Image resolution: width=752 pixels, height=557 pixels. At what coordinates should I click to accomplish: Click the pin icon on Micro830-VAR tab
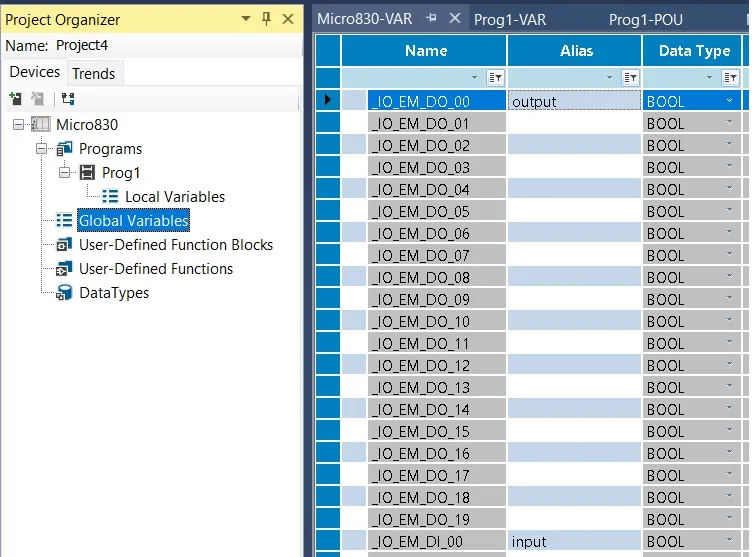coord(432,18)
